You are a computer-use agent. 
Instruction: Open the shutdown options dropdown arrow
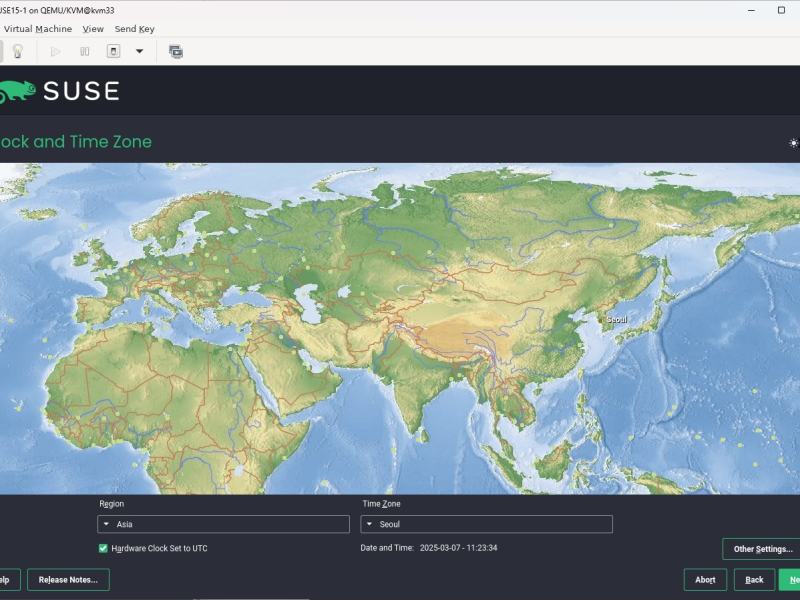tap(139, 52)
